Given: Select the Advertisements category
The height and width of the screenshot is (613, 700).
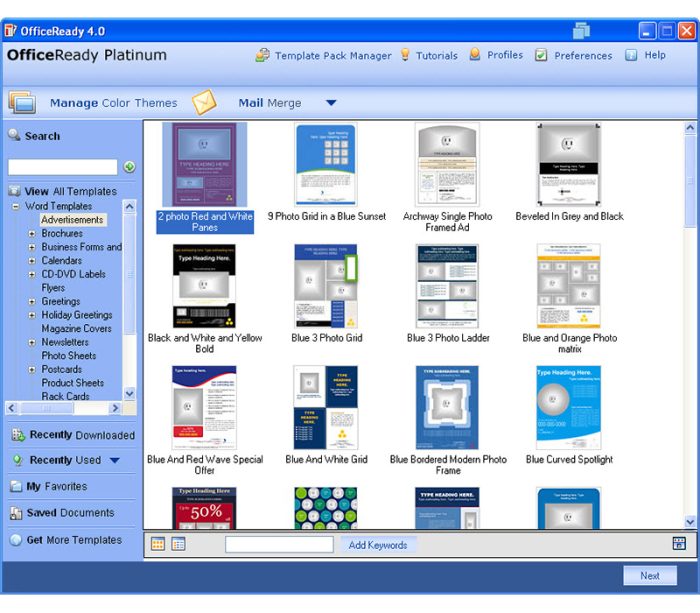Looking at the screenshot, I should pyautogui.click(x=72, y=220).
